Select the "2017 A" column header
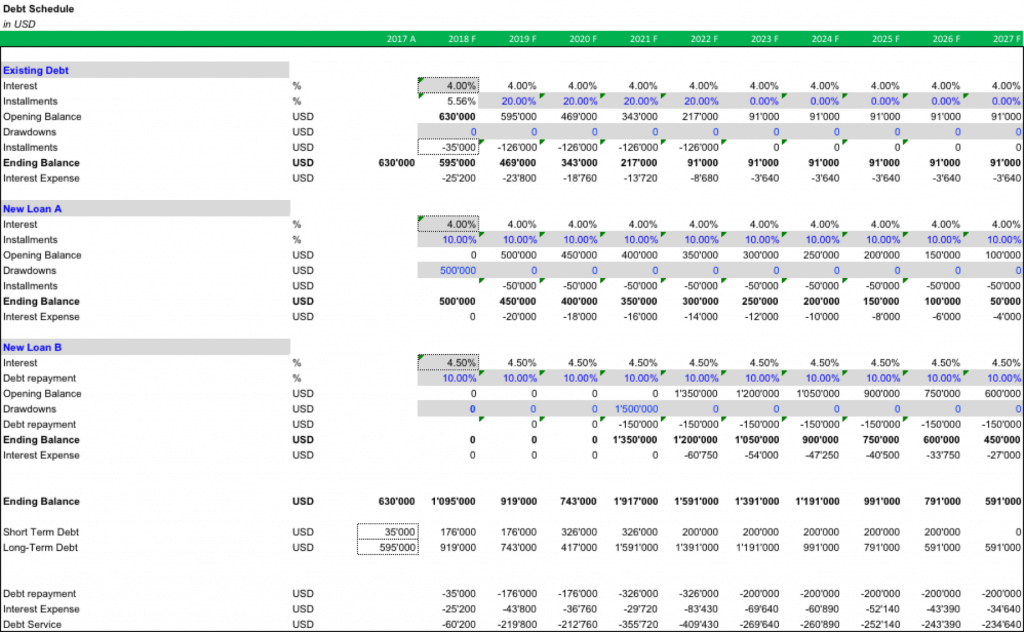This screenshot has height=632, width=1024. click(x=401, y=39)
